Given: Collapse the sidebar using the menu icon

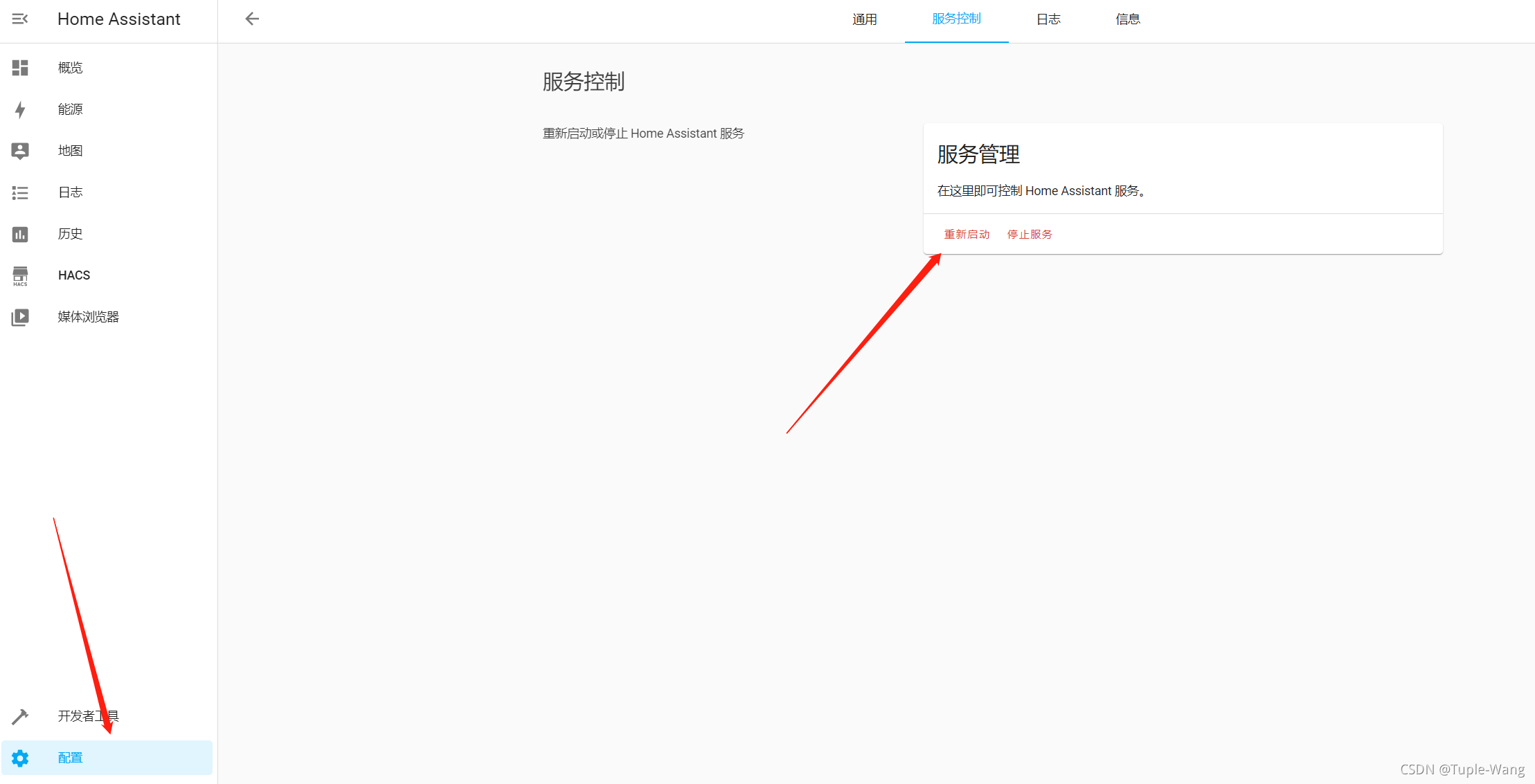Looking at the screenshot, I should (x=20, y=19).
